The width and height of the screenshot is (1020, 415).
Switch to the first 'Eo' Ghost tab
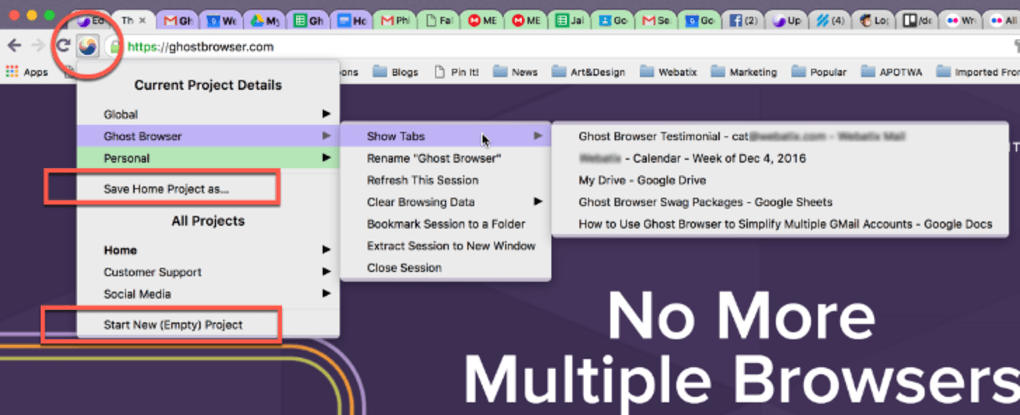coord(90,21)
